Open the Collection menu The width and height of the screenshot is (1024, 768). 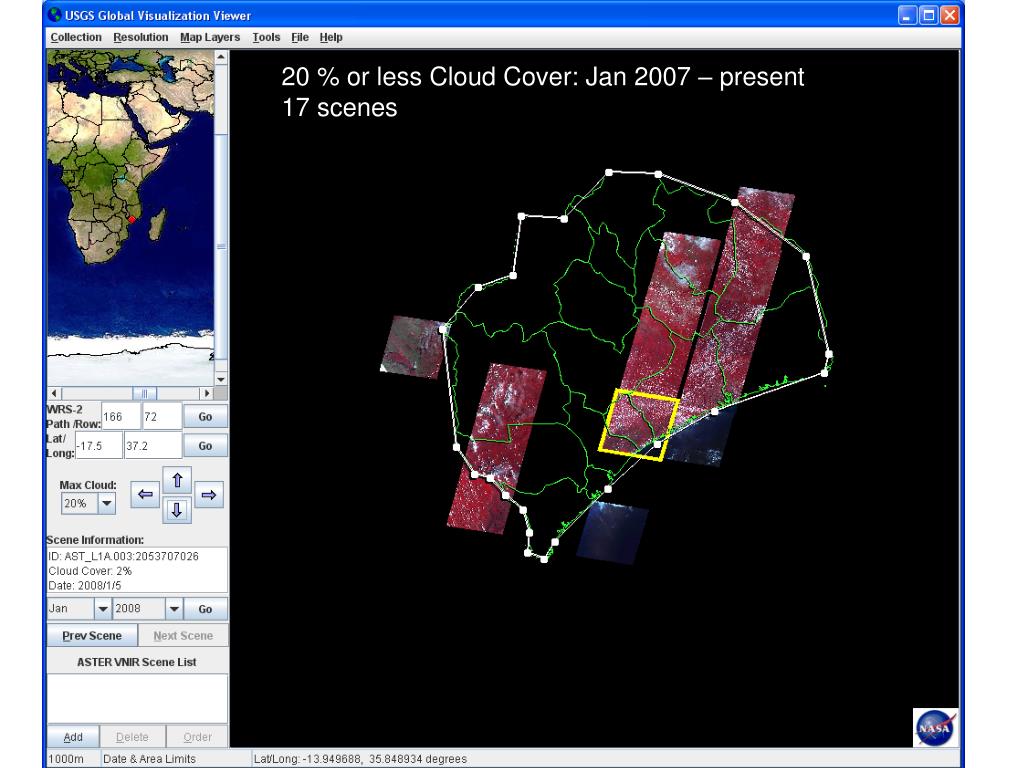coord(76,37)
